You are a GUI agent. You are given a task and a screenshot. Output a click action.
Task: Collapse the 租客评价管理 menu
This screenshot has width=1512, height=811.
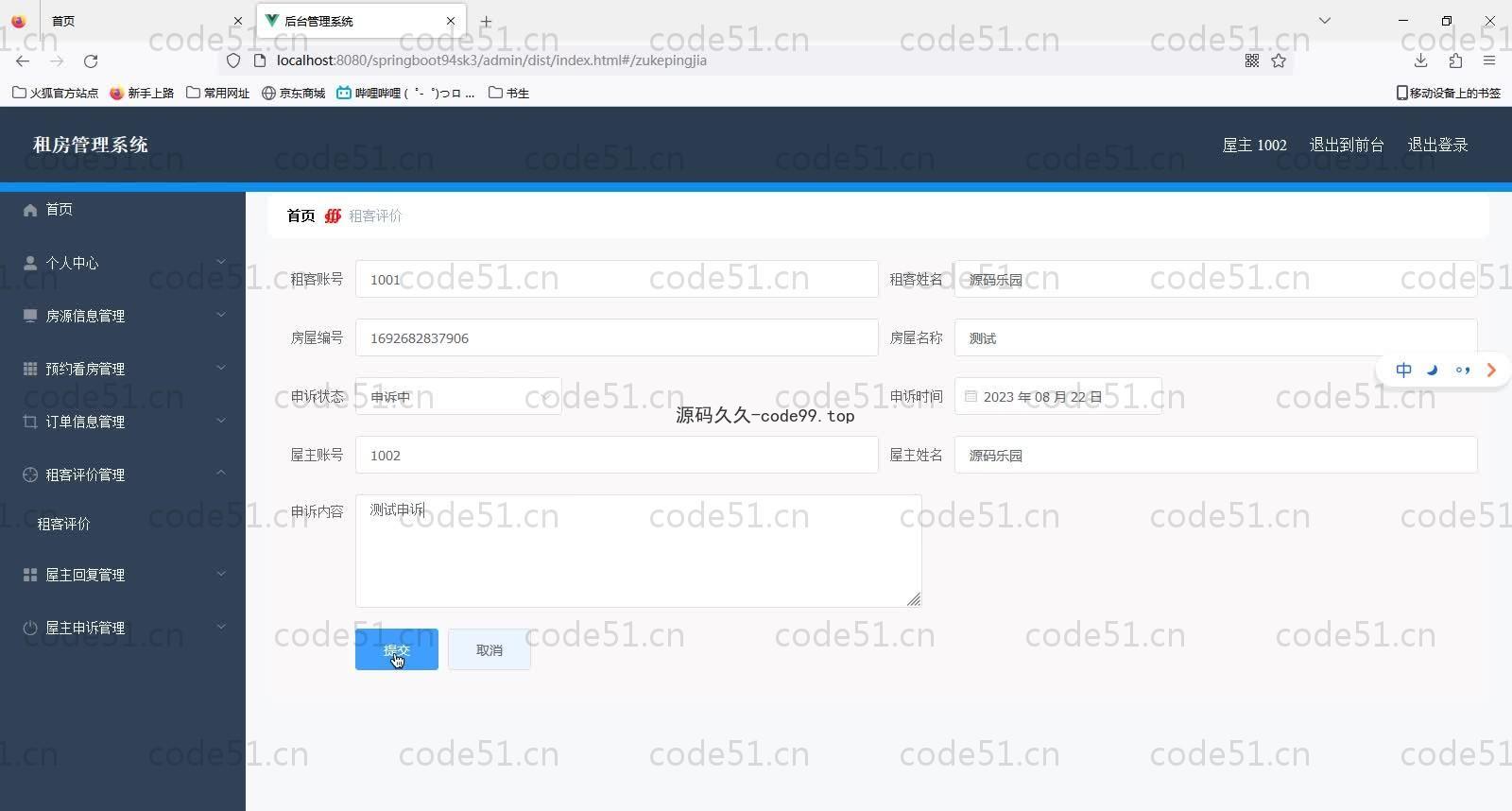tap(220, 473)
